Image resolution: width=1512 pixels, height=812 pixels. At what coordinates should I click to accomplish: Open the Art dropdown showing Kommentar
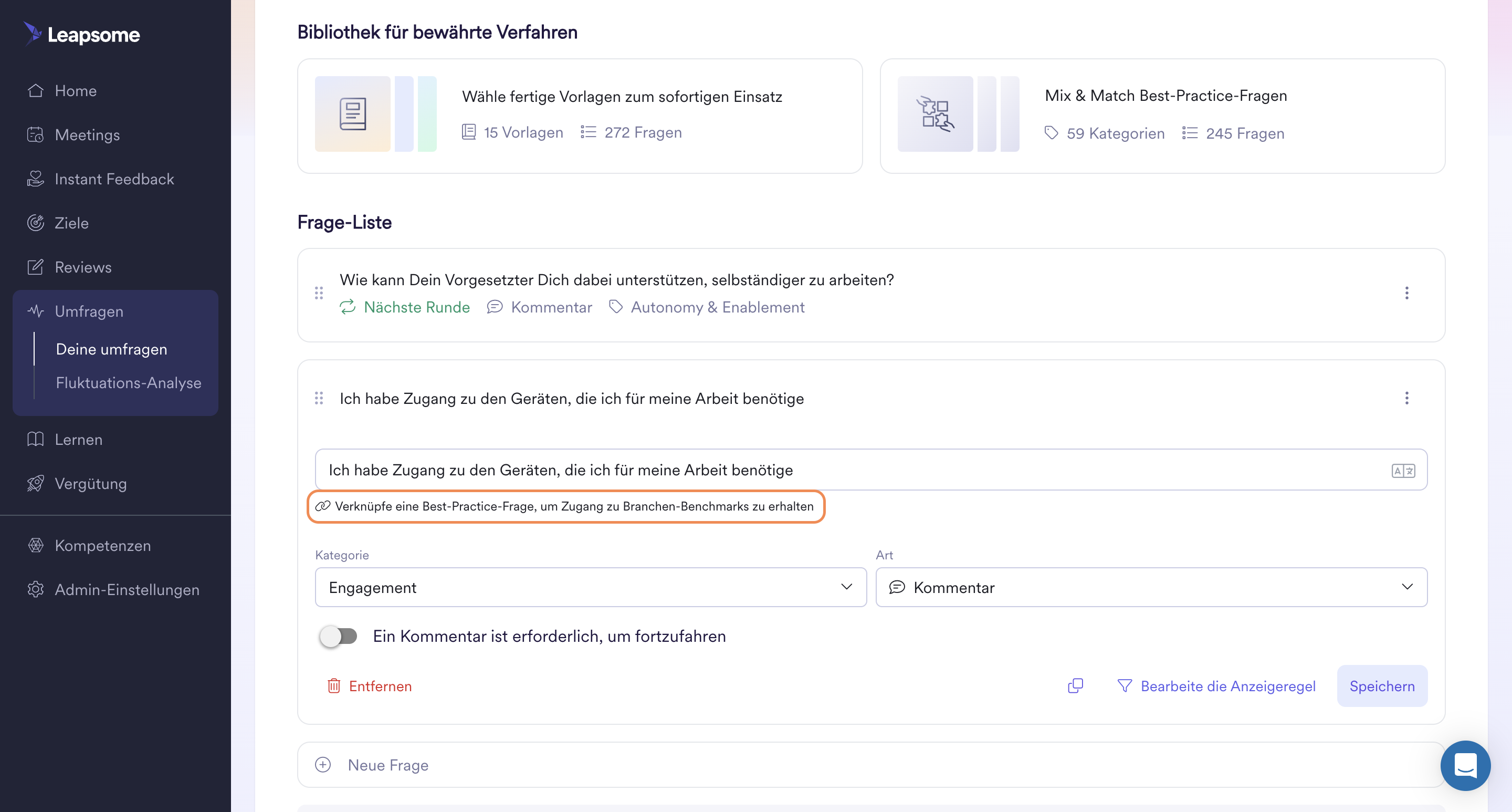1151,587
